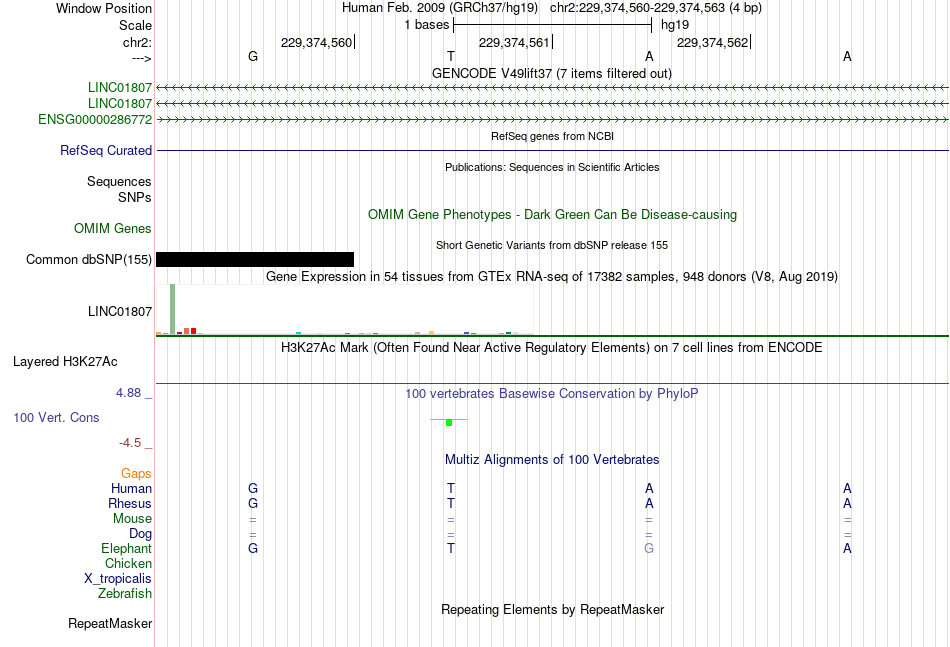Click the 229,374,560 position marker
950x647 pixels.
[x=317, y=42]
